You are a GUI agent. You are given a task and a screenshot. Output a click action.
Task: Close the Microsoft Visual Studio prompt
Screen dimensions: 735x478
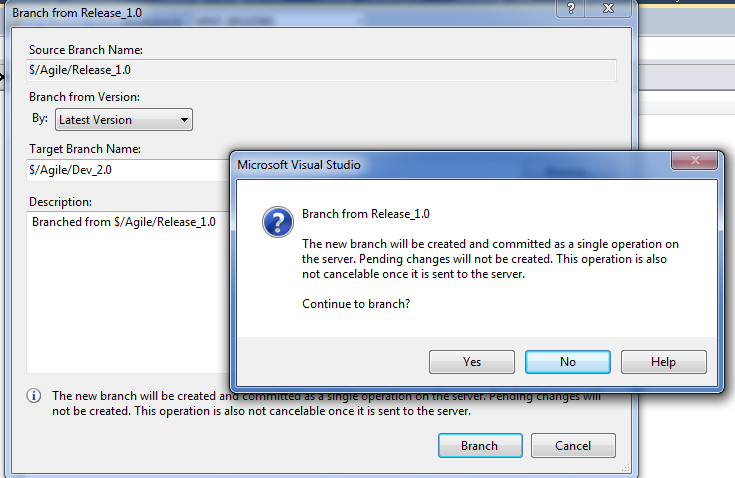694,160
